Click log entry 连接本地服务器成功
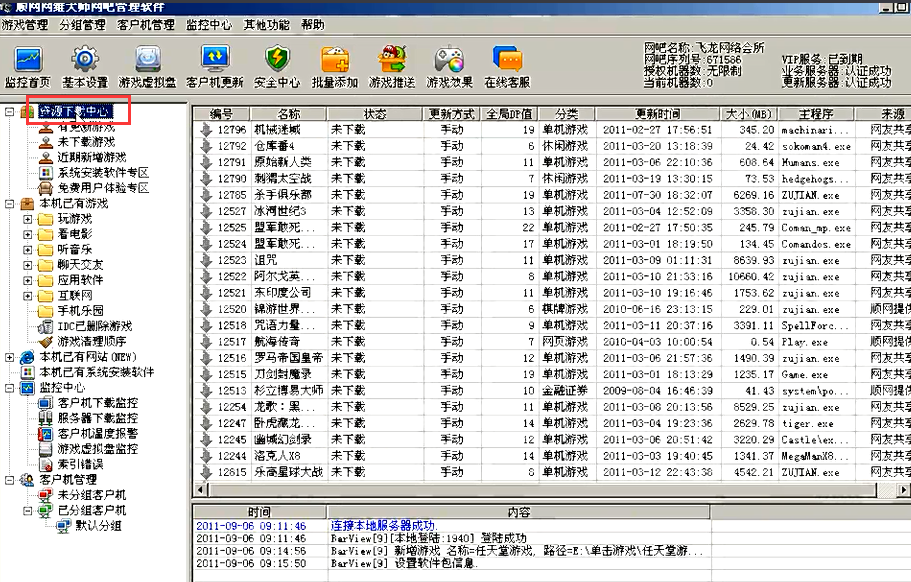This screenshot has width=911, height=582. [x=385, y=526]
